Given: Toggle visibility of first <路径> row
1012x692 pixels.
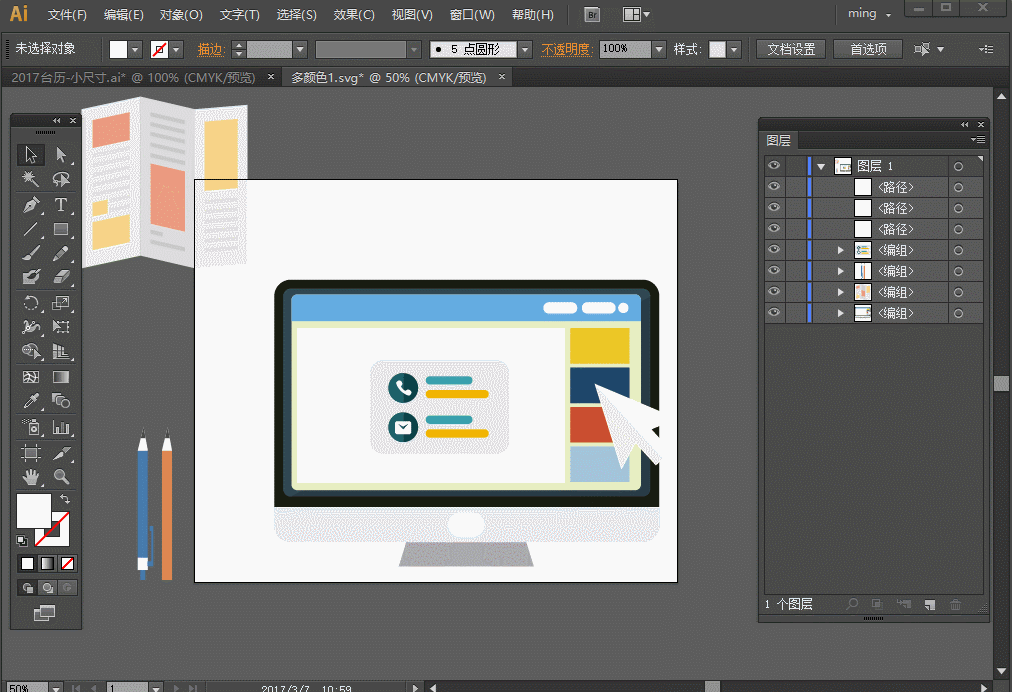Looking at the screenshot, I should (x=774, y=187).
